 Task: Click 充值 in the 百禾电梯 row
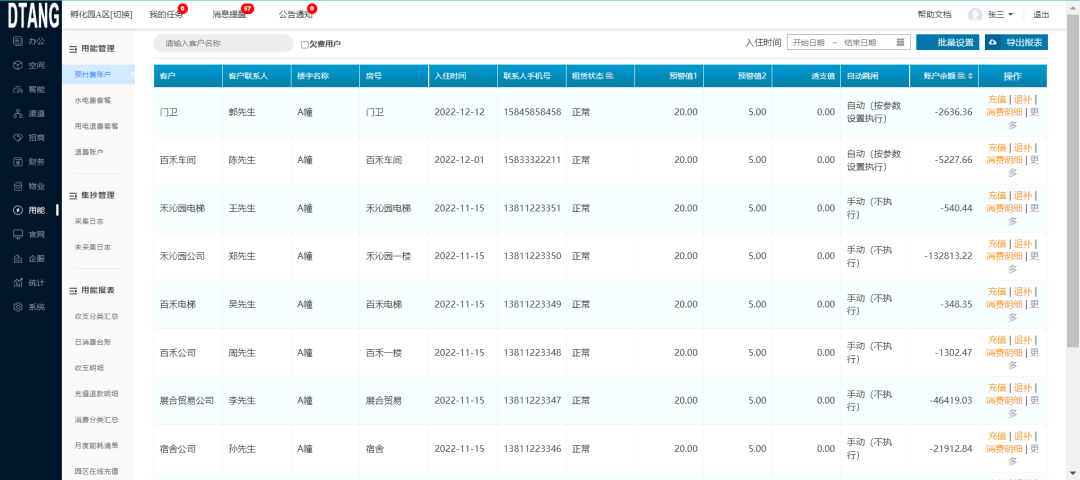point(997,292)
